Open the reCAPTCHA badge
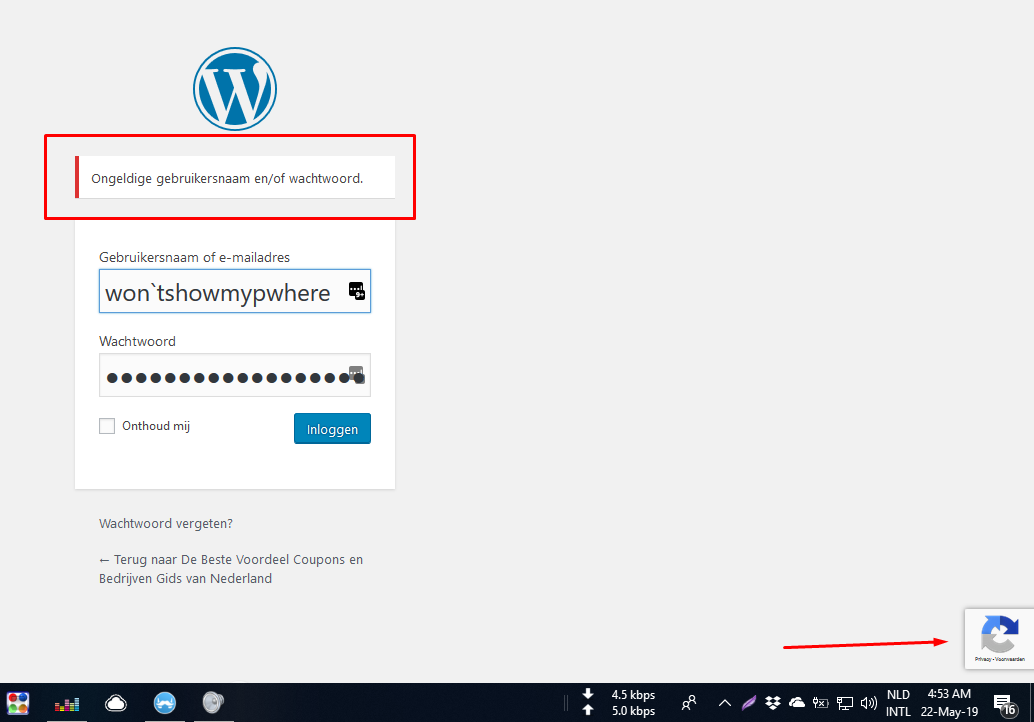Screen dimensions: 1034x722 pyautogui.click(x=999, y=639)
